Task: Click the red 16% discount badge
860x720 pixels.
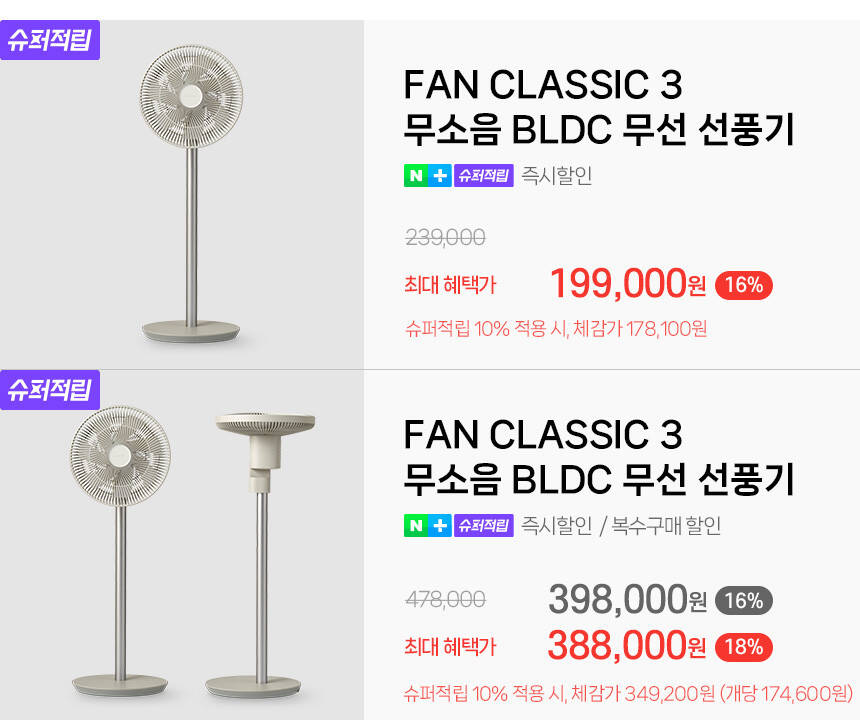Action: point(743,285)
